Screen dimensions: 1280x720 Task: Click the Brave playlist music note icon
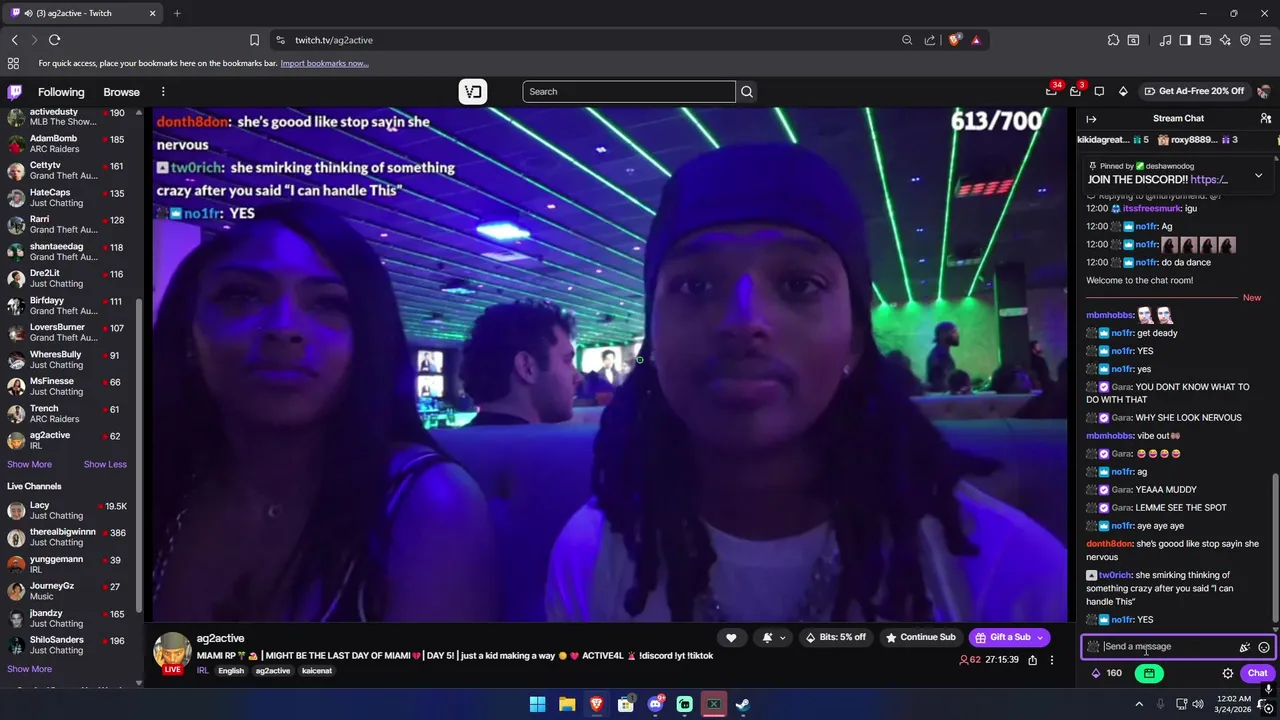tap(1165, 40)
